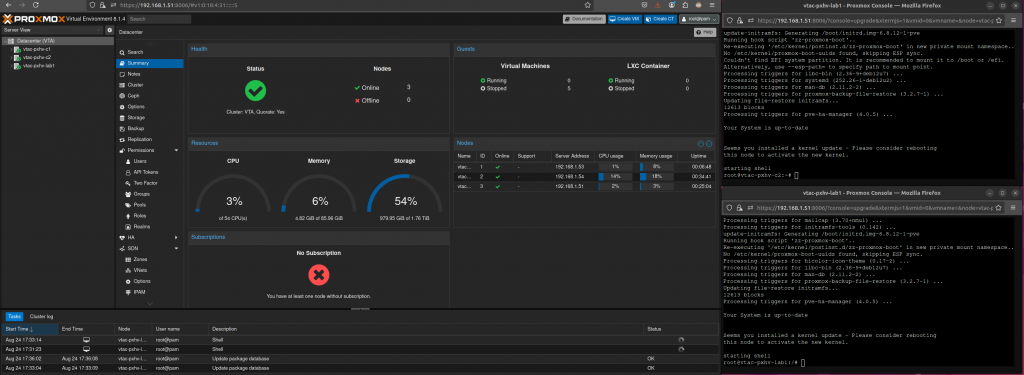The width and height of the screenshot is (1024, 375).
Task: Click the End Time column header
Action: [87, 329]
